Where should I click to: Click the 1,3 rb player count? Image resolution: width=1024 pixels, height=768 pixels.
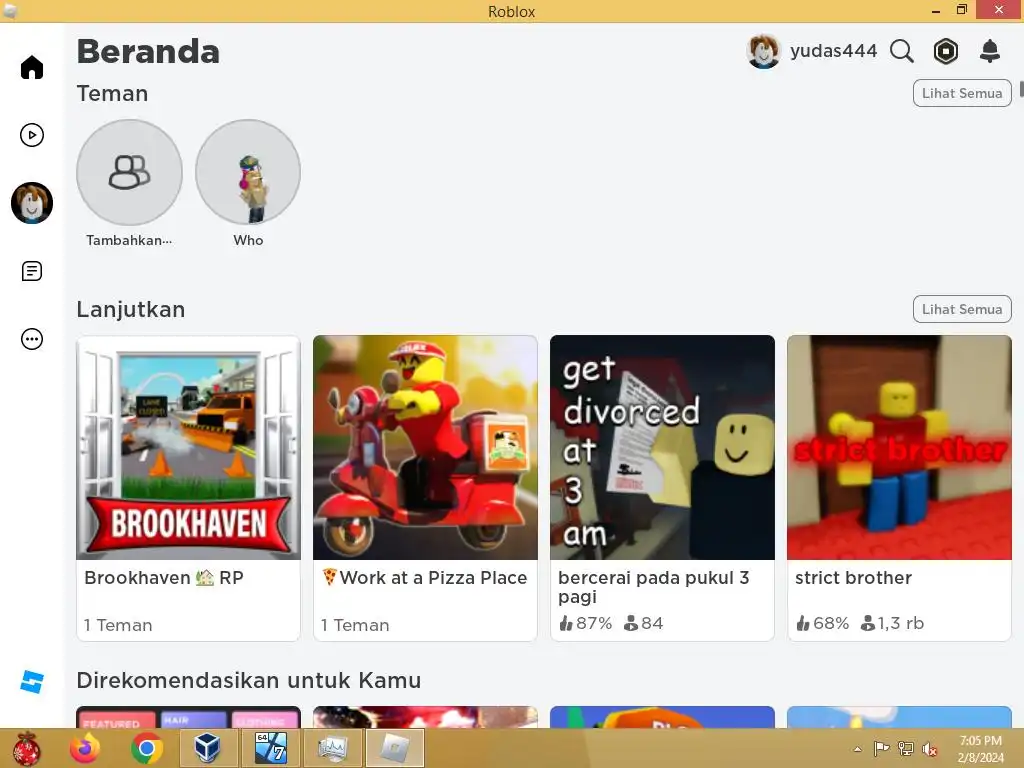(892, 623)
